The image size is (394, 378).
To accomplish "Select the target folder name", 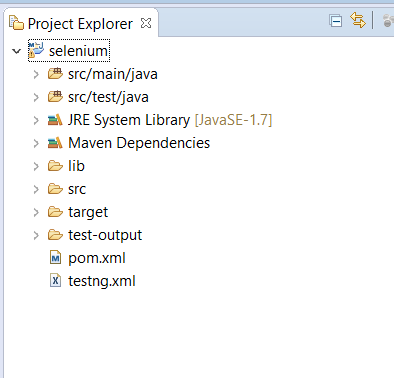I will coord(88,212).
